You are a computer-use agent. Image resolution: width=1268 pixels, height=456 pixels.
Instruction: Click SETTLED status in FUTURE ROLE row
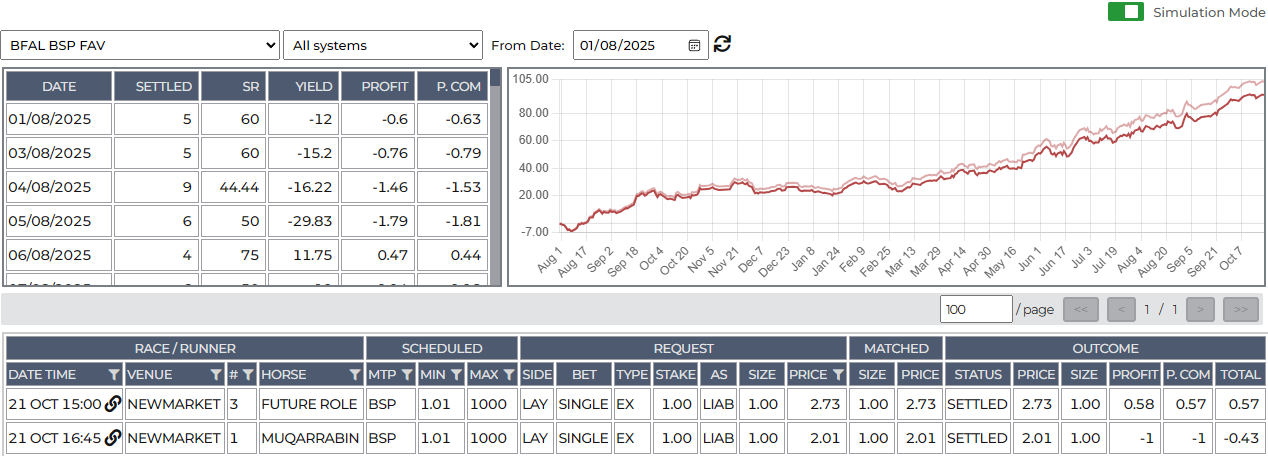pos(978,405)
